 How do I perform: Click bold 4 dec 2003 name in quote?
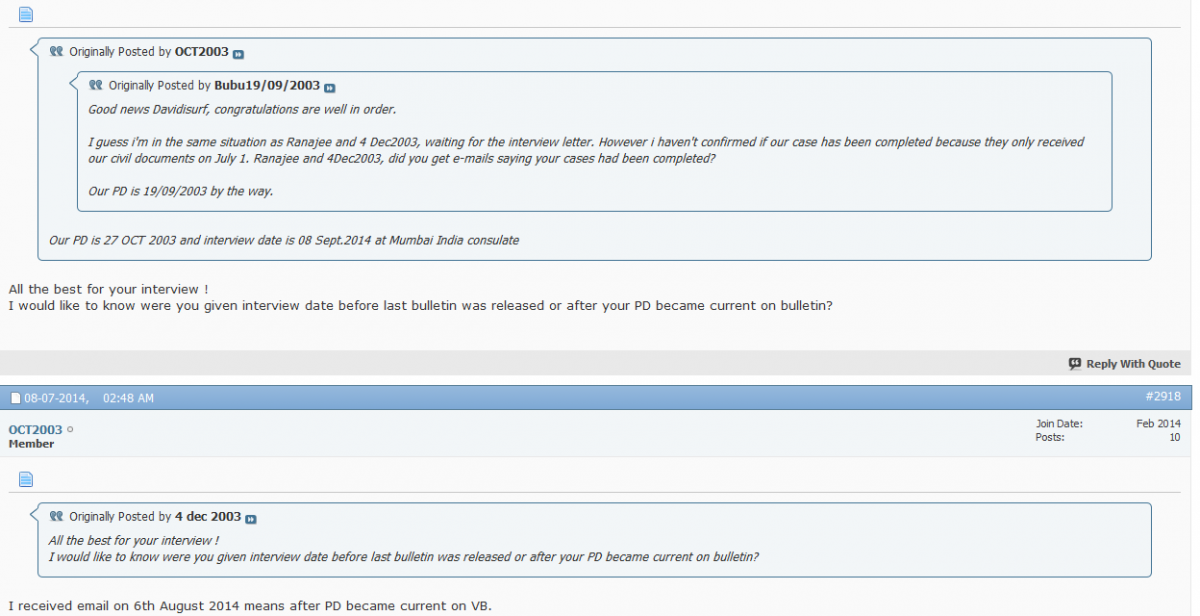pyautogui.click(x=208, y=517)
